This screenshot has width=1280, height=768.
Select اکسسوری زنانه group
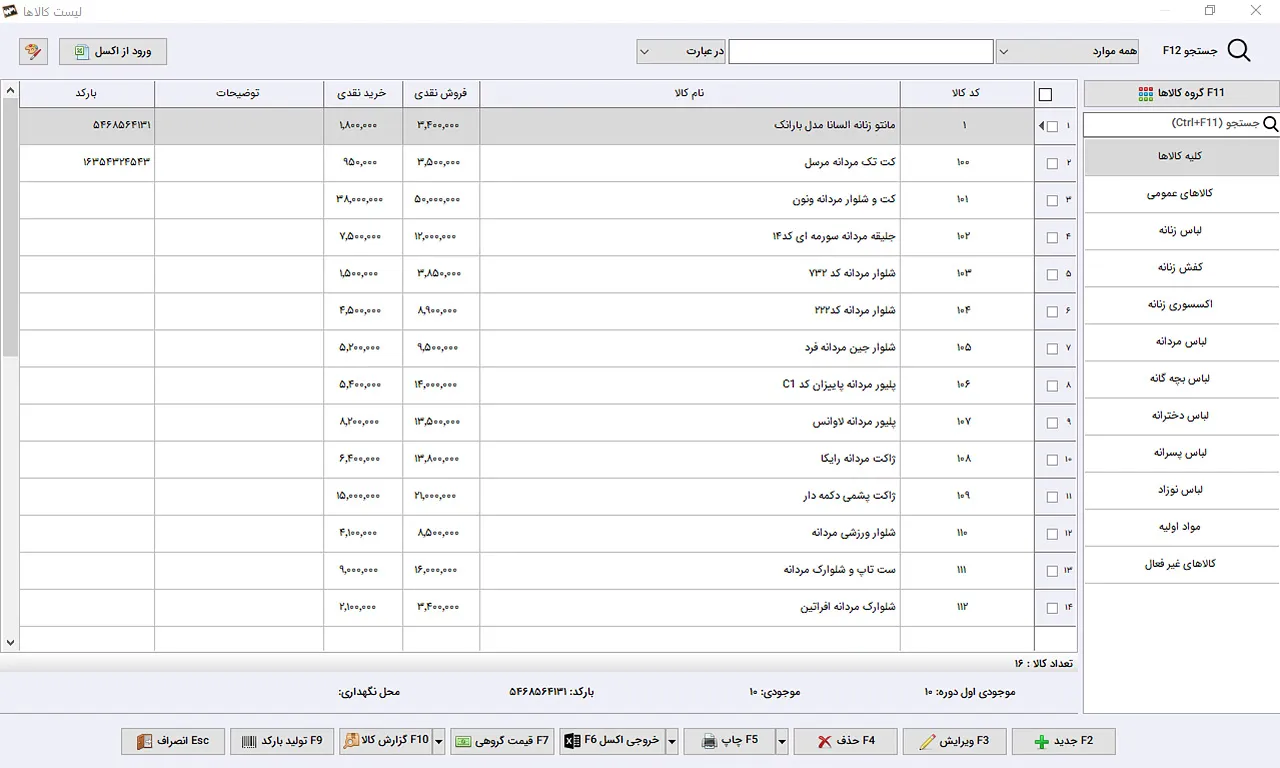coord(1181,305)
